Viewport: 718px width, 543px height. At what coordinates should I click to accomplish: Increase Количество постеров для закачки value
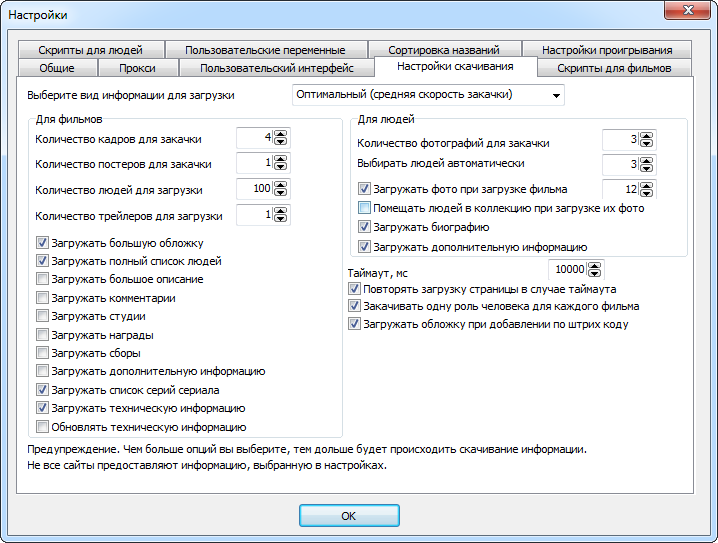pos(281,159)
